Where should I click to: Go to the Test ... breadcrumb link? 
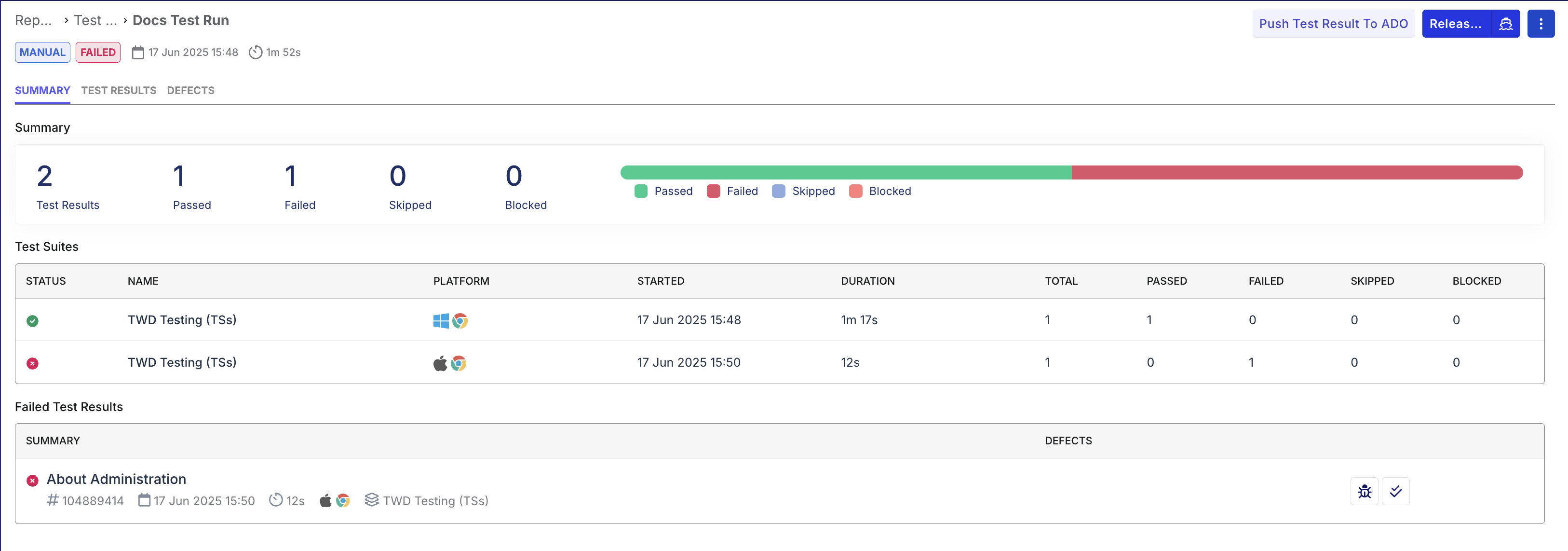tap(95, 21)
